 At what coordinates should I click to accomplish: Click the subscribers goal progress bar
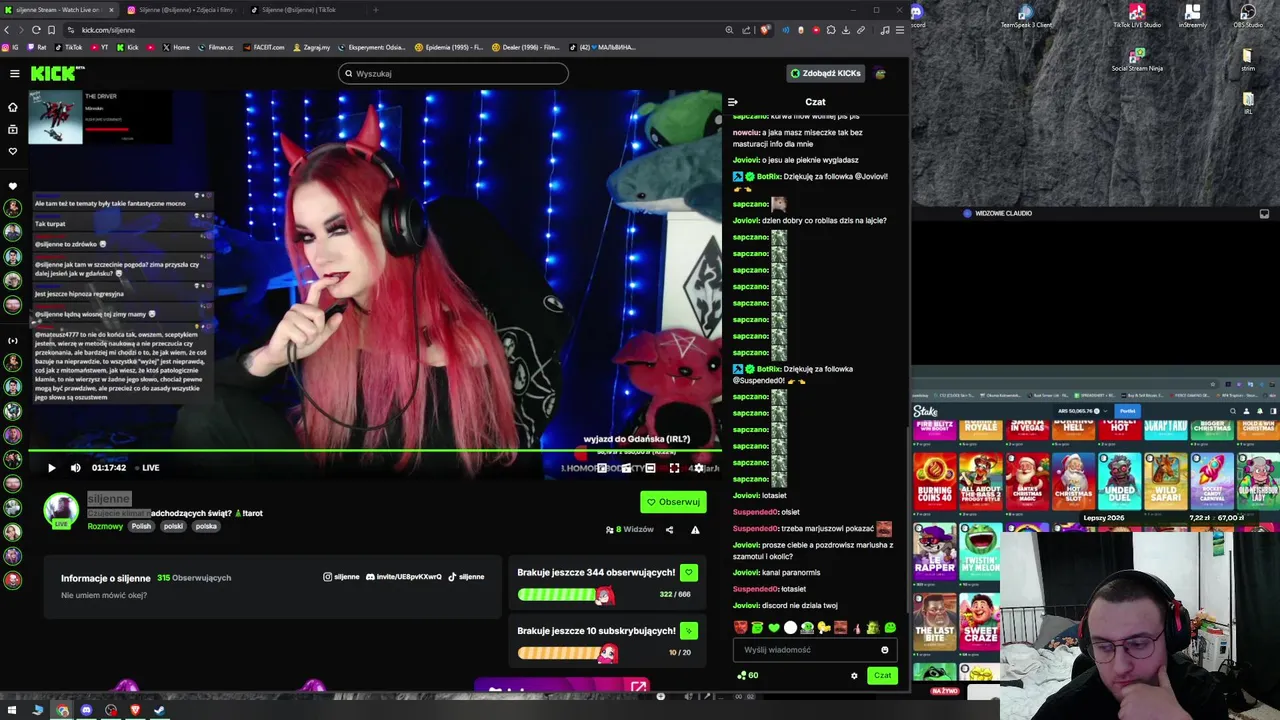click(x=566, y=653)
